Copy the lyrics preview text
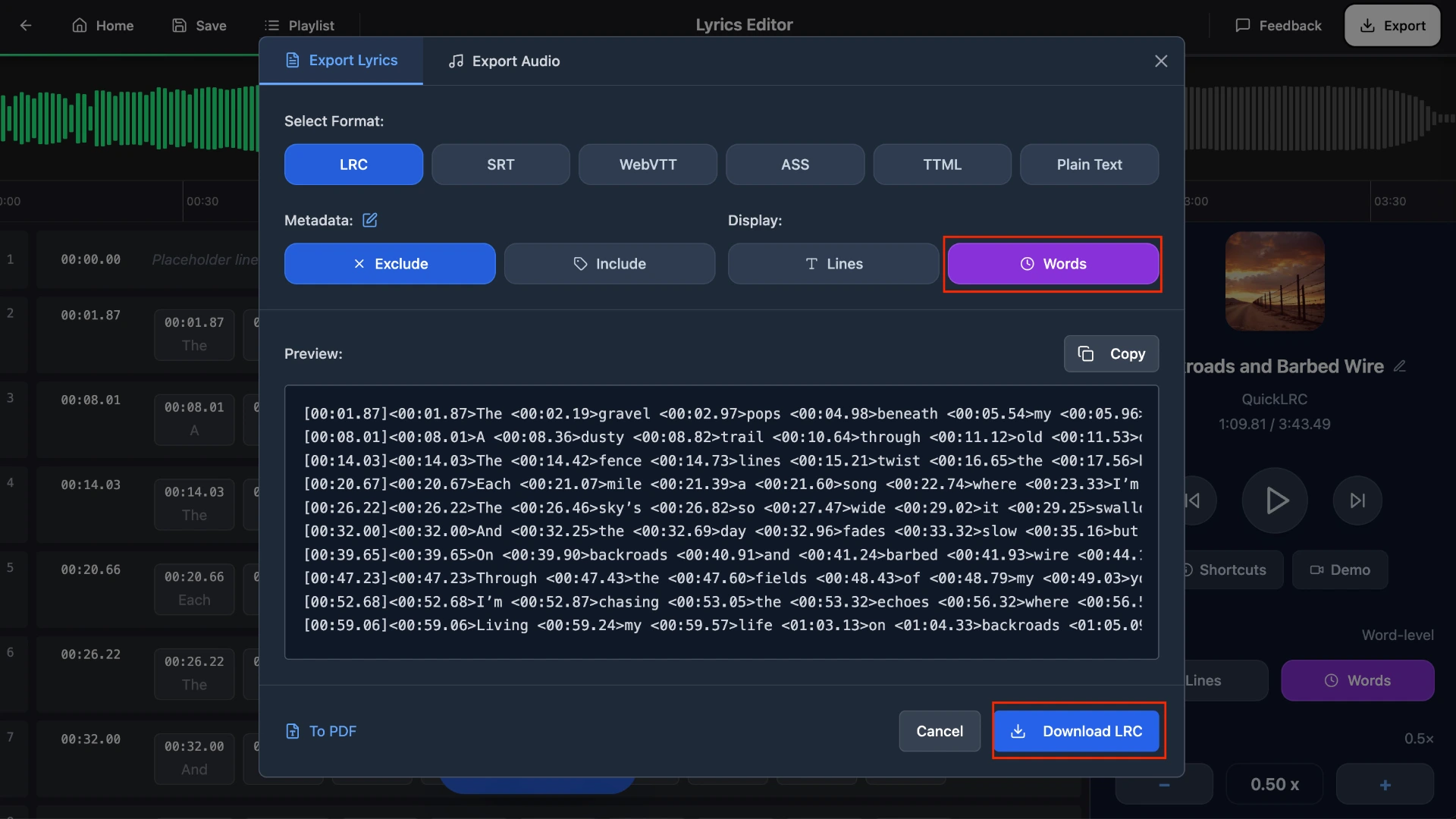Screen dimensions: 1456x819 coord(1110,353)
